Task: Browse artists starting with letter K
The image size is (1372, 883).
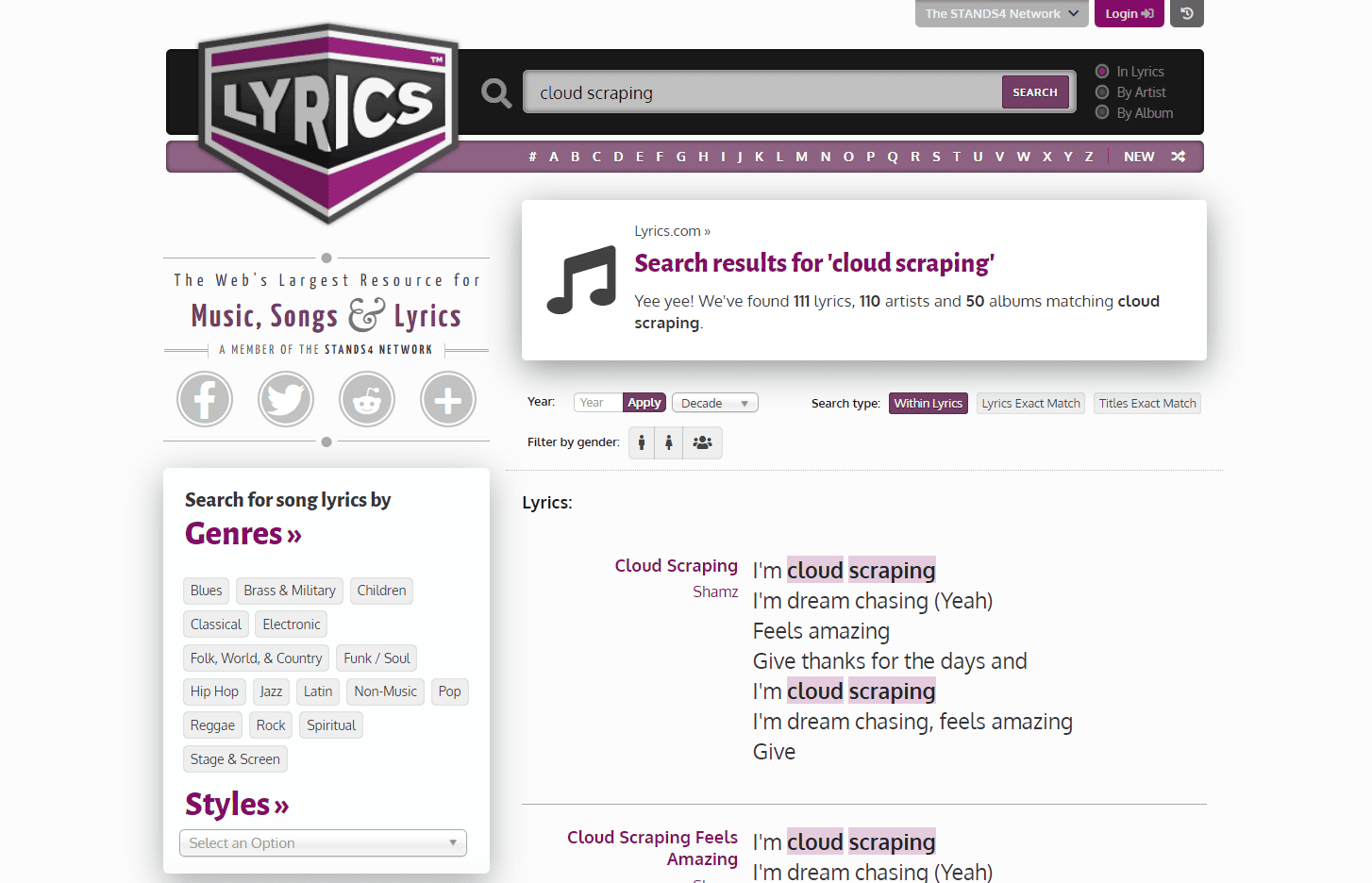Action: [759, 157]
